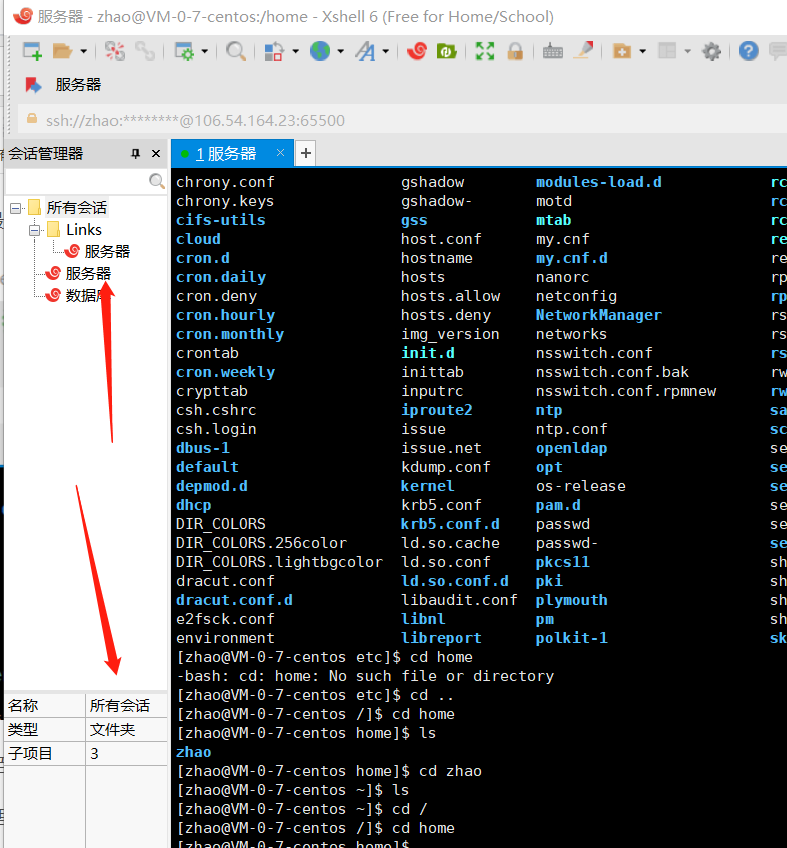Click the session manager search field

(77, 181)
